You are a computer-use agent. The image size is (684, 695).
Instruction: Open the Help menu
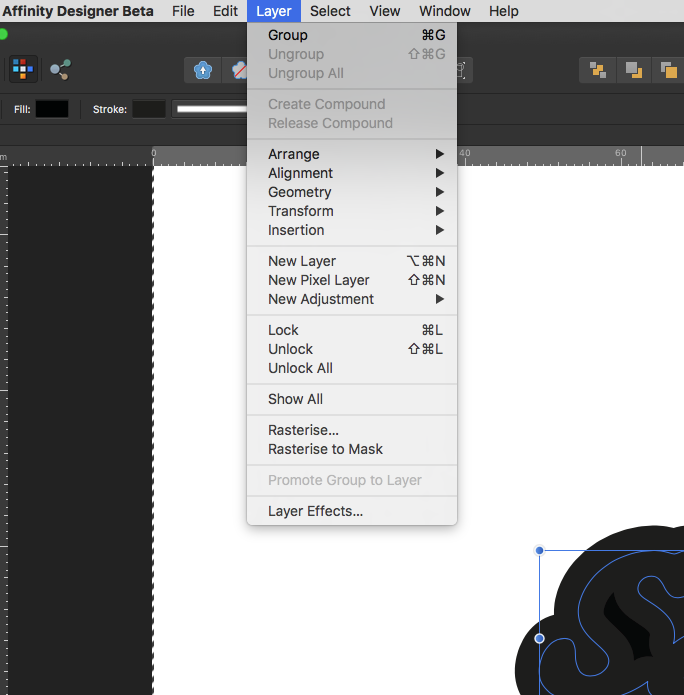504,11
